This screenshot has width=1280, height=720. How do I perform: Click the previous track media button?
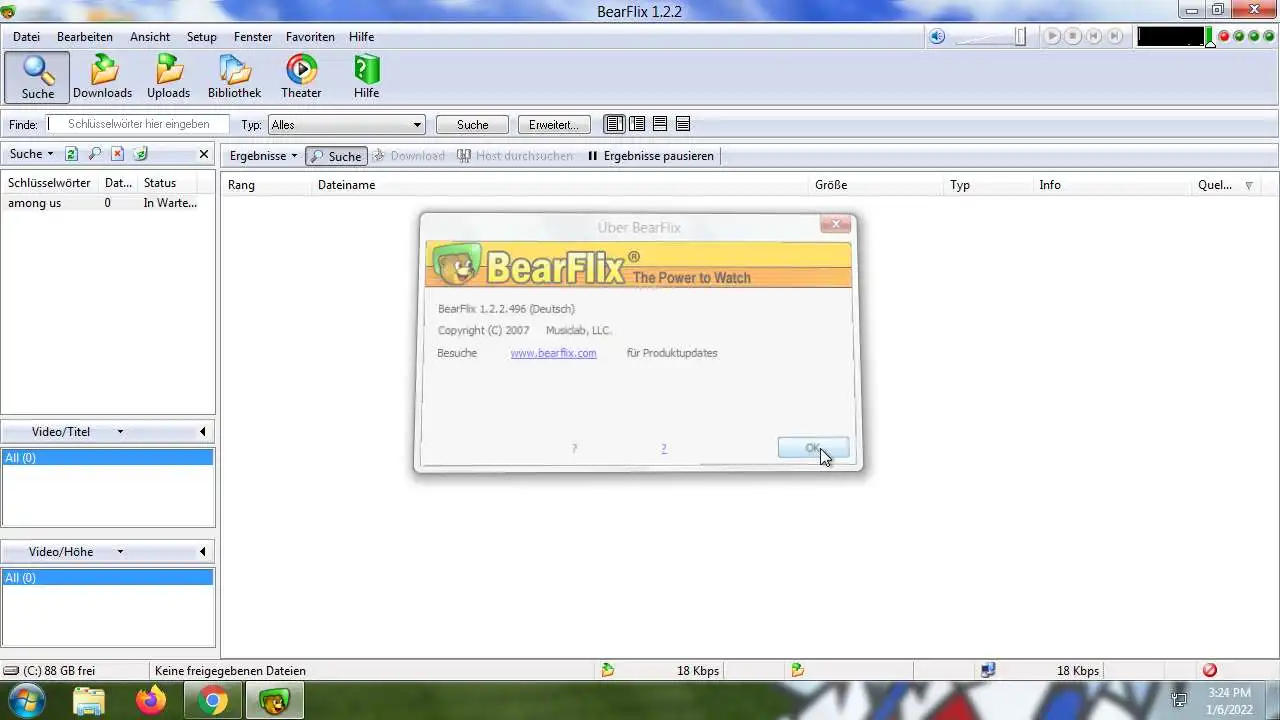pos(1094,37)
